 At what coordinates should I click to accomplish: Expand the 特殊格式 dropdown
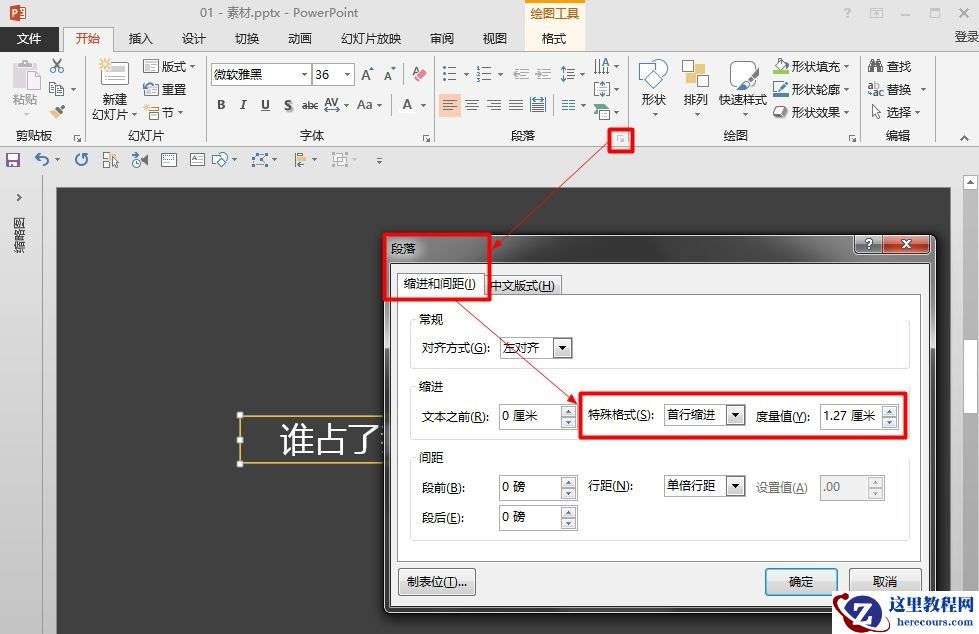point(736,415)
